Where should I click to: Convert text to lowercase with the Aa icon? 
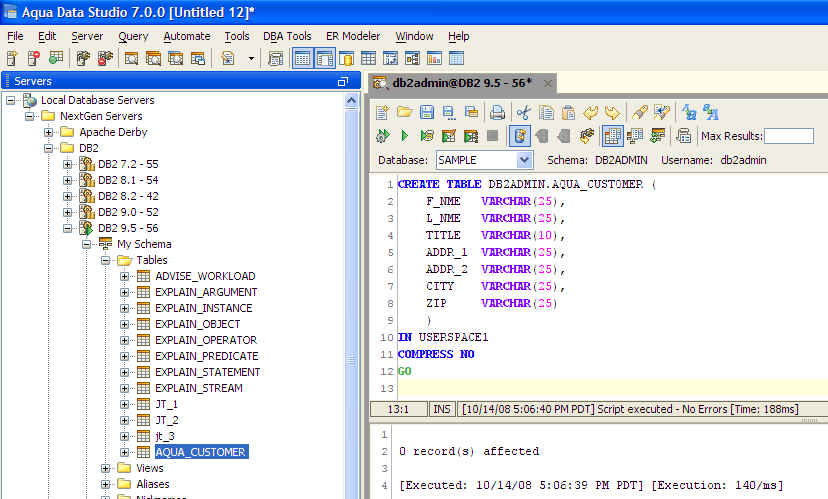coord(689,112)
